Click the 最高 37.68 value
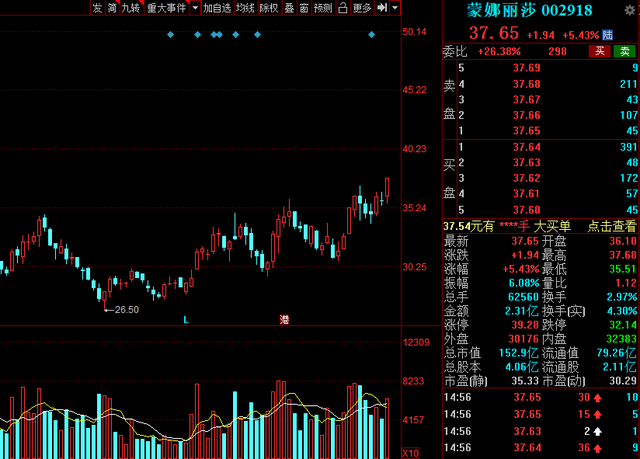Image resolution: width=640 pixels, height=459 pixels. (623, 255)
